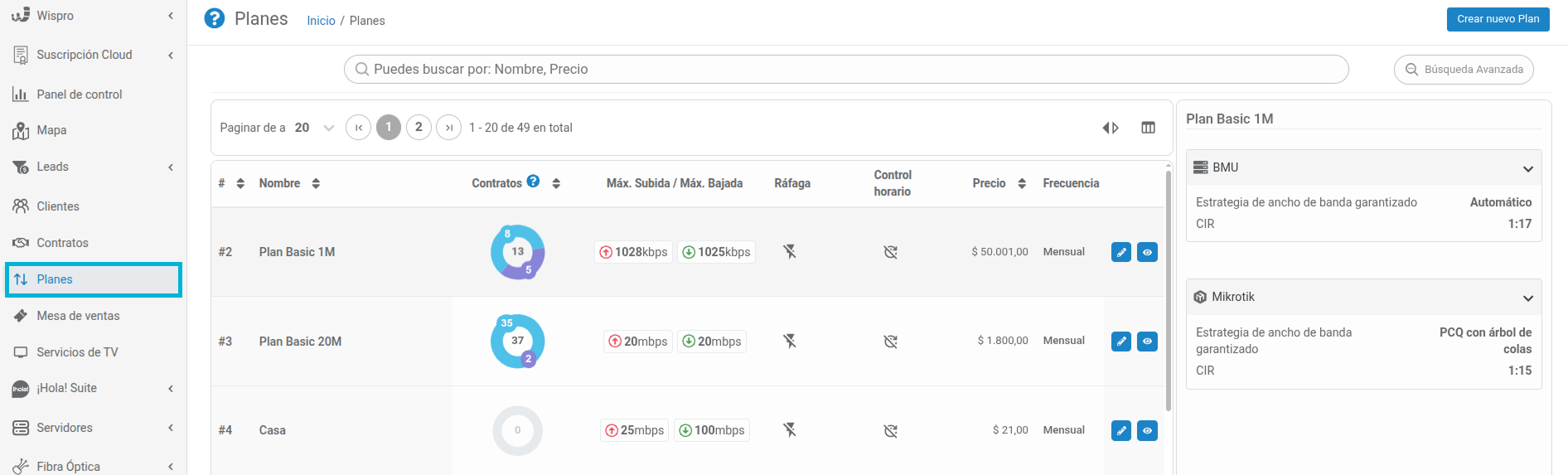Click the Contratos column help icon
This screenshot has height=475, width=1568.
pos(533,181)
